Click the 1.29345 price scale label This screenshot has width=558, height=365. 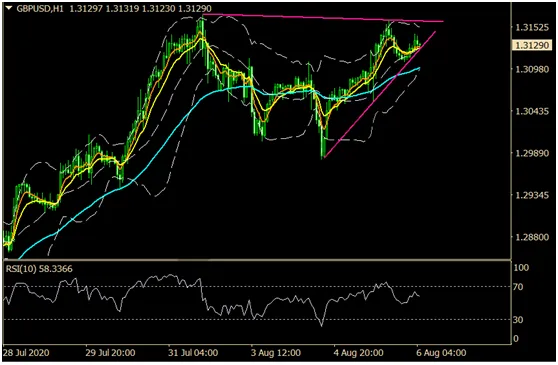(532, 195)
